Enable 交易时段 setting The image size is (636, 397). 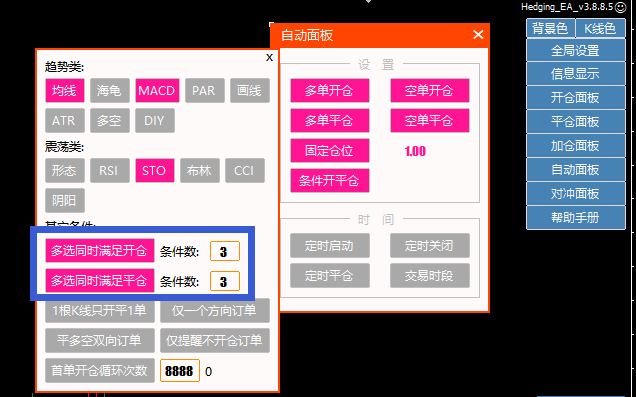(x=430, y=276)
